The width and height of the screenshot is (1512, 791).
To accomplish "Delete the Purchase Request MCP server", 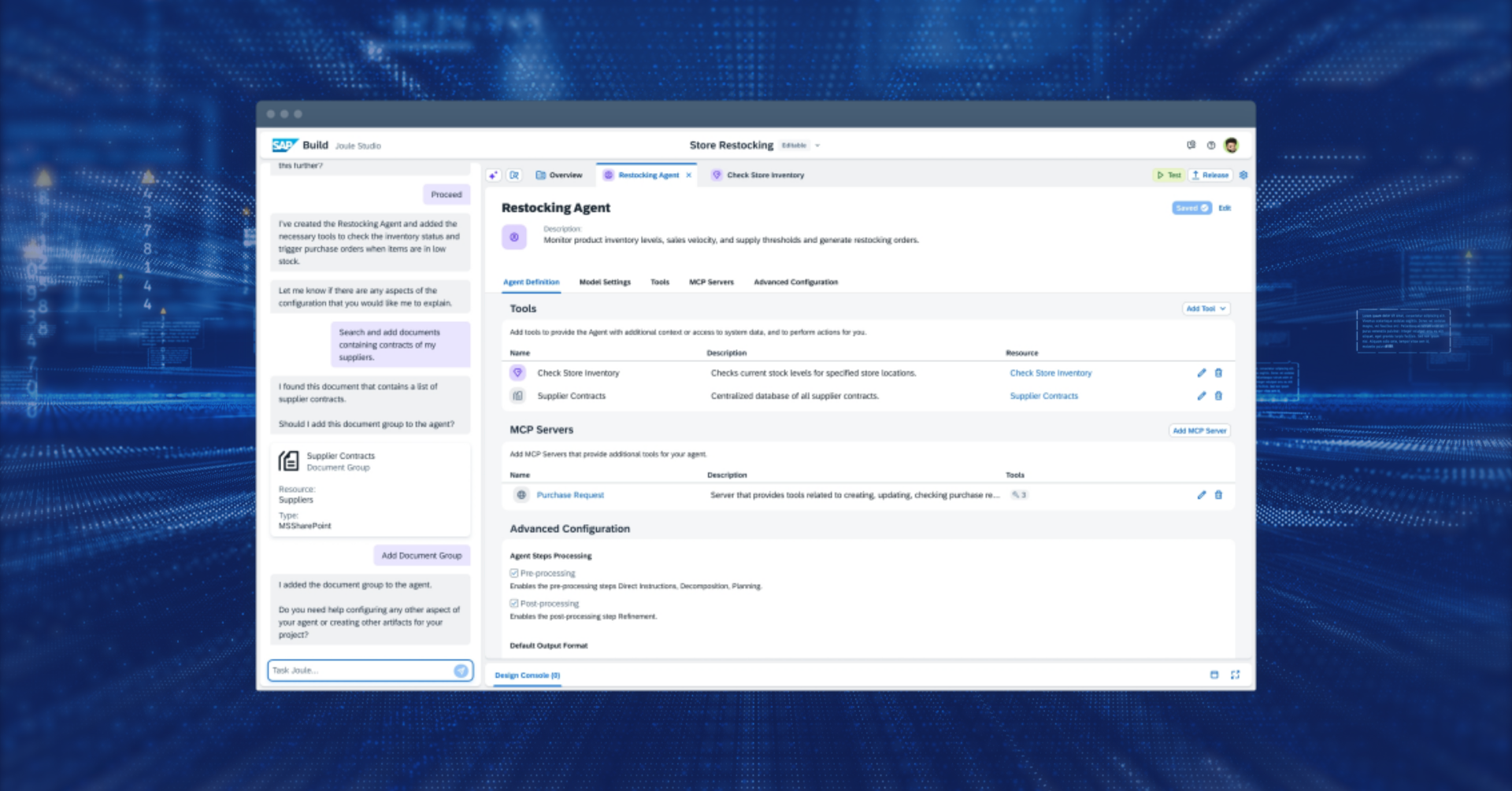I will [1218, 495].
